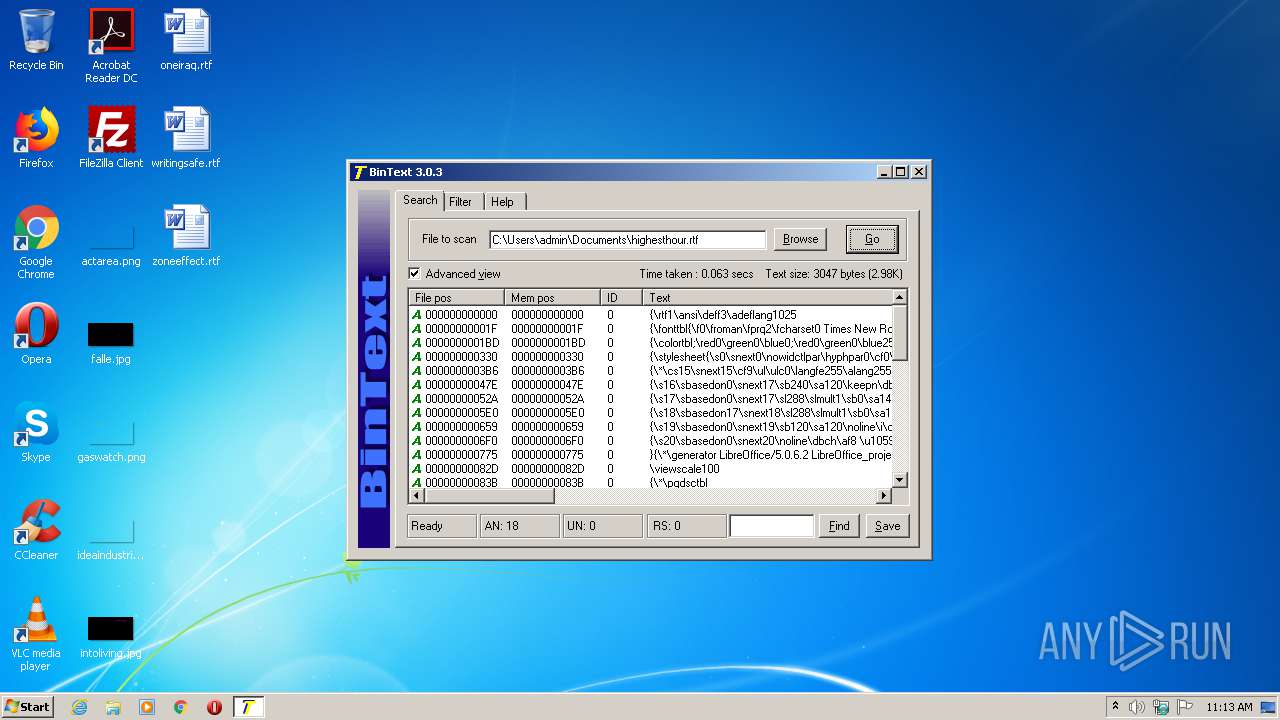Select the \viewscale100 text row
This screenshot has width=1280, height=720.
point(651,469)
